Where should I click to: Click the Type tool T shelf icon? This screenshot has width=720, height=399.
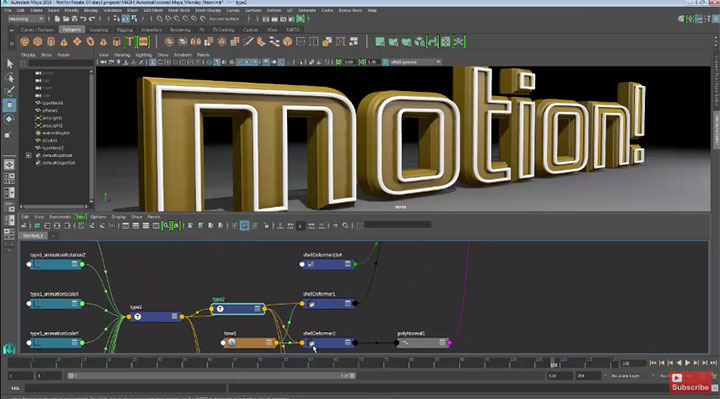click(129, 42)
